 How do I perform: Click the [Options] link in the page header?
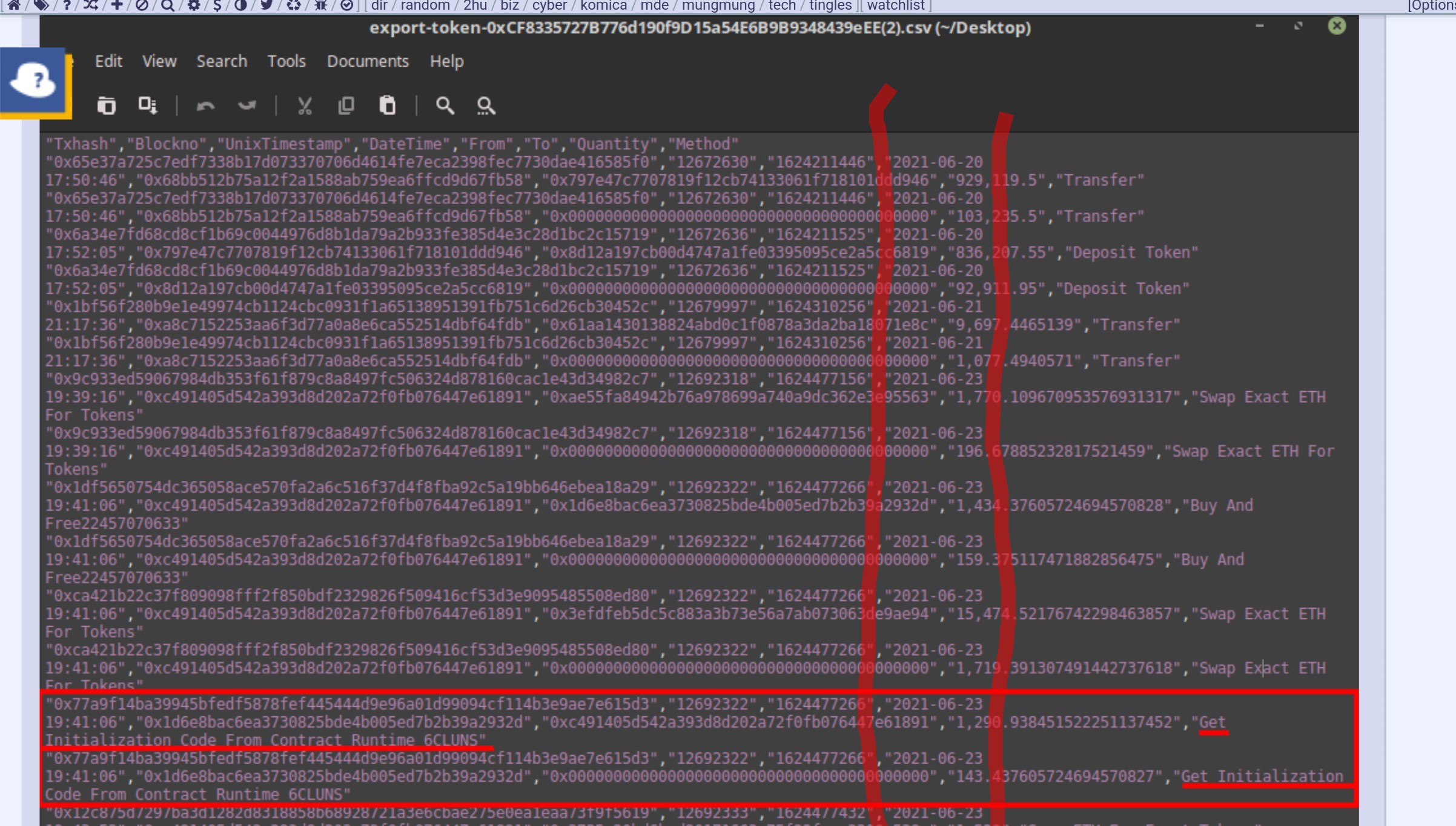[x=1431, y=5]
